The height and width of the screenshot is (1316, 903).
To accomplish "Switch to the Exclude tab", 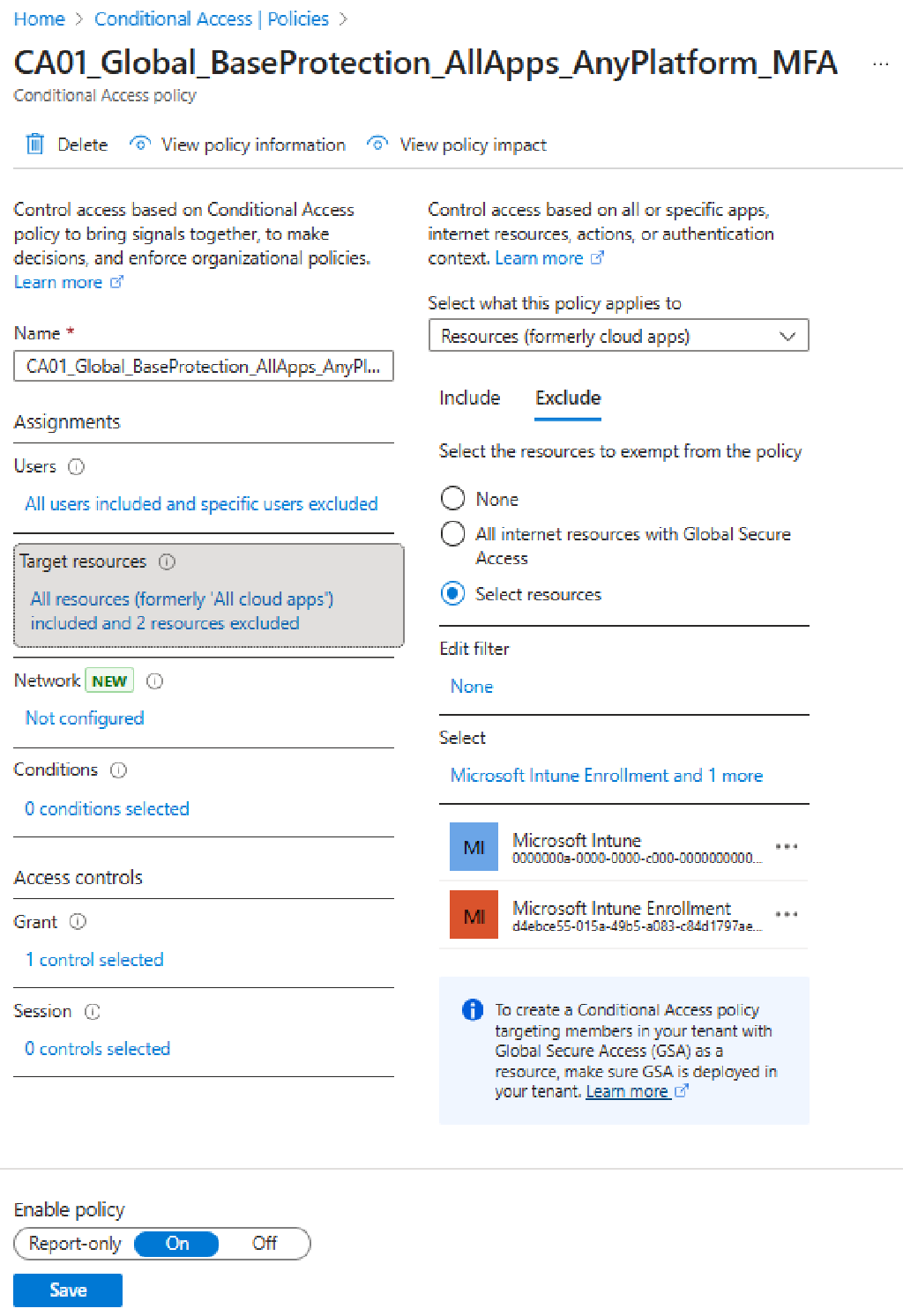I will click(x=567, y=398).
